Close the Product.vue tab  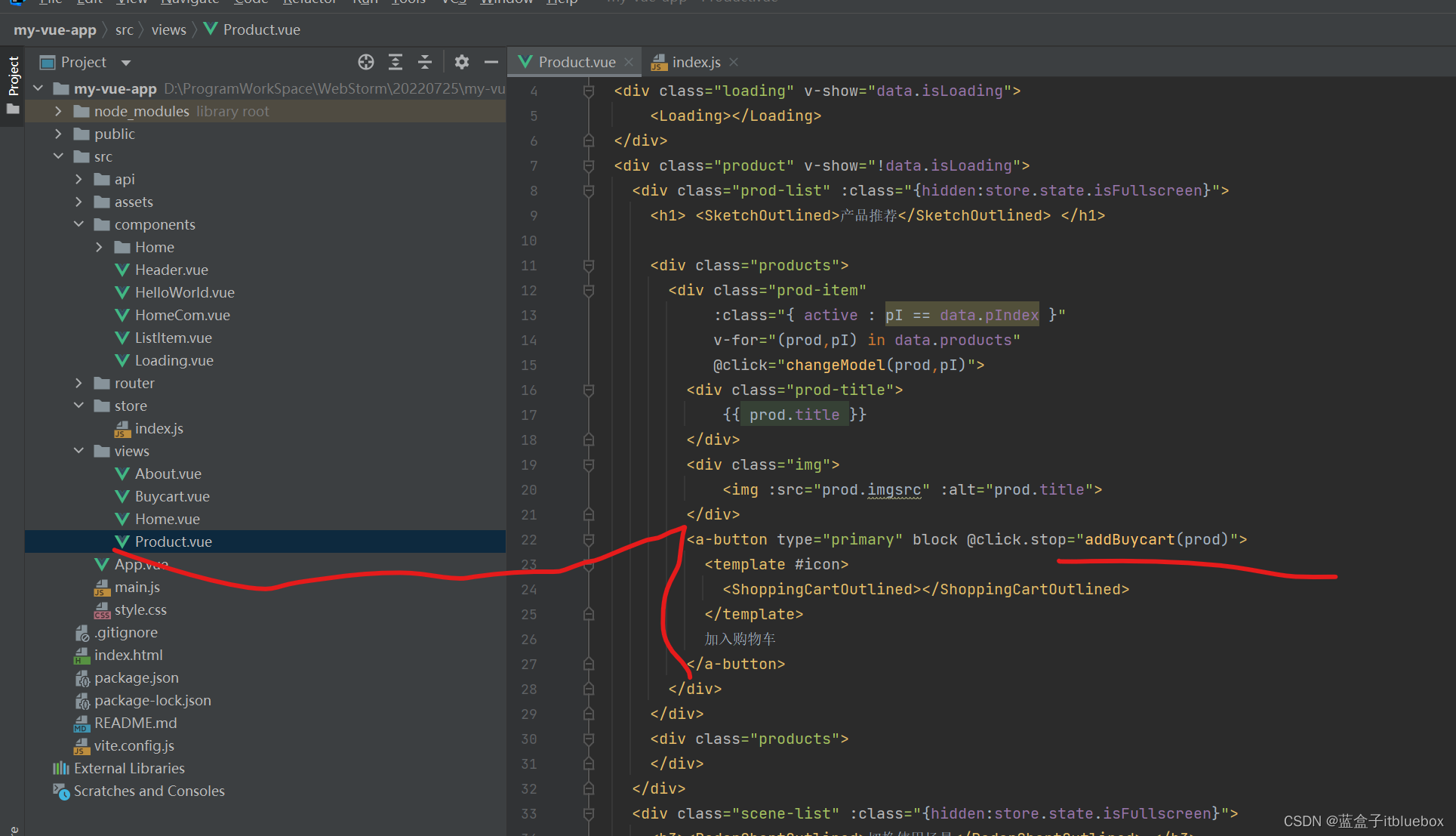629,62
